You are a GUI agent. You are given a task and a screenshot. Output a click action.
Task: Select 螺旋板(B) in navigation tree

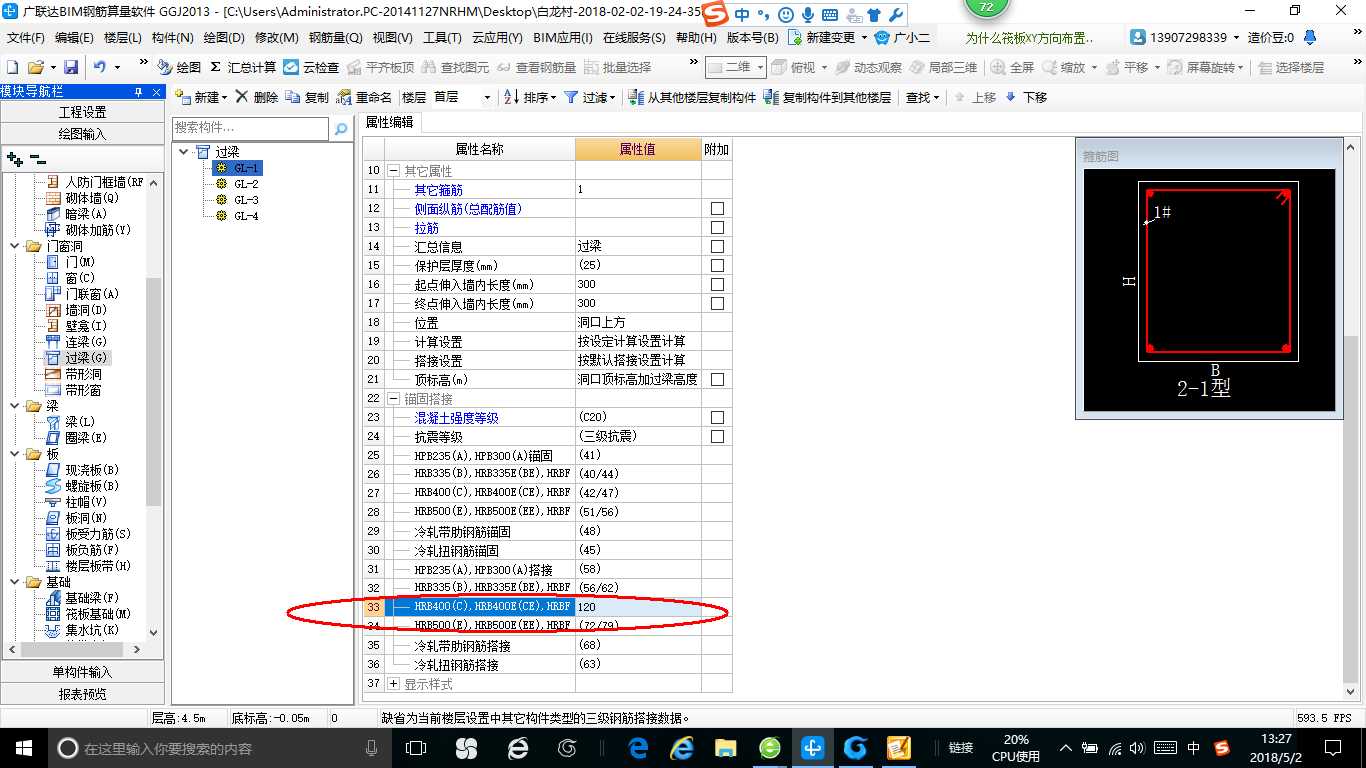(82, 486)
